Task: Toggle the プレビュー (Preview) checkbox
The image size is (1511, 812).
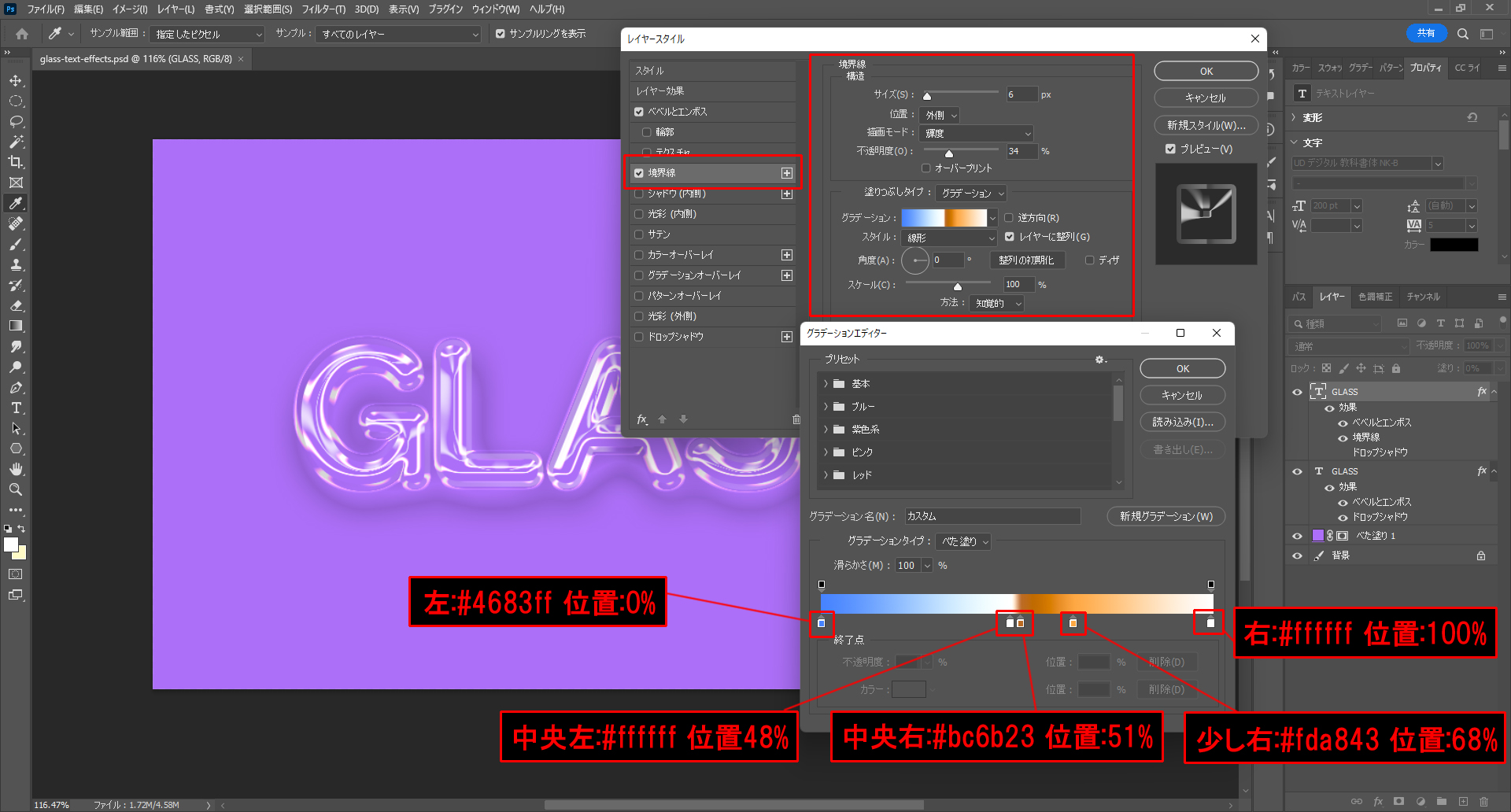Action: coord(1170,149)
